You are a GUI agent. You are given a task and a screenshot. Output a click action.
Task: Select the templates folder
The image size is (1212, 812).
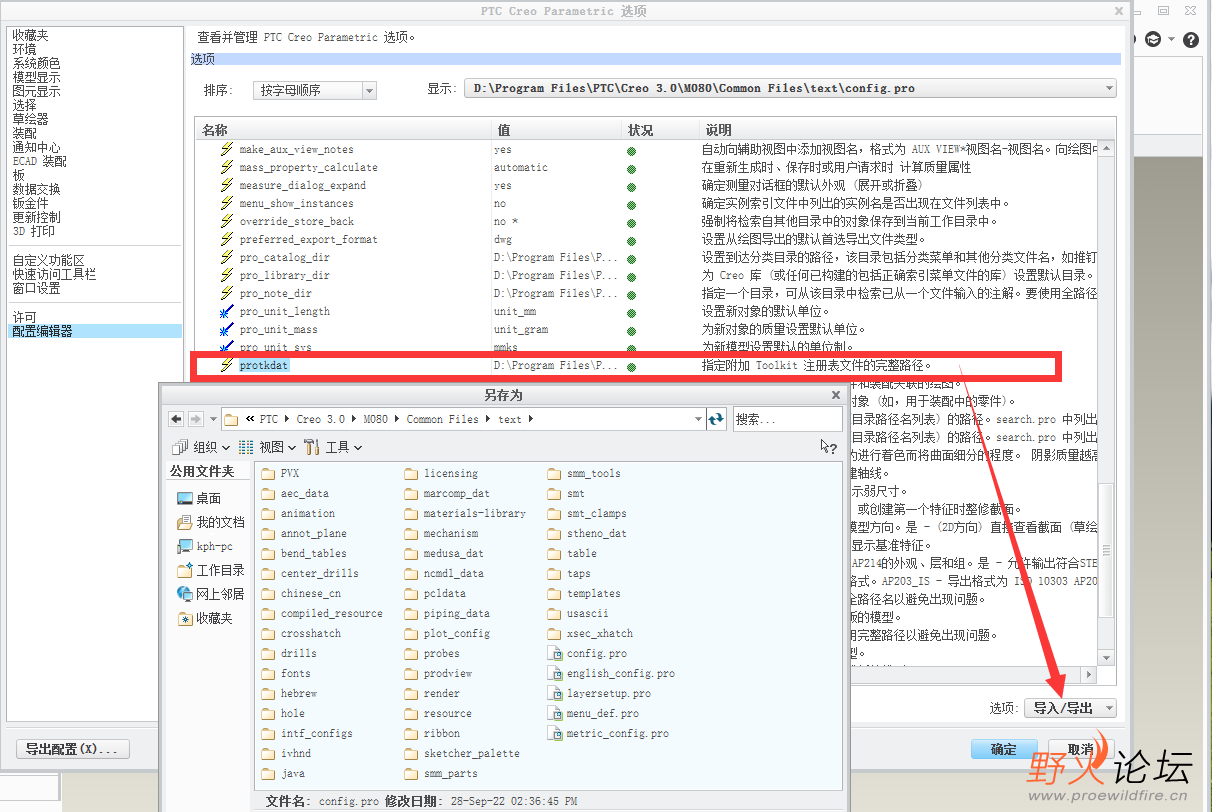[584, 593]
